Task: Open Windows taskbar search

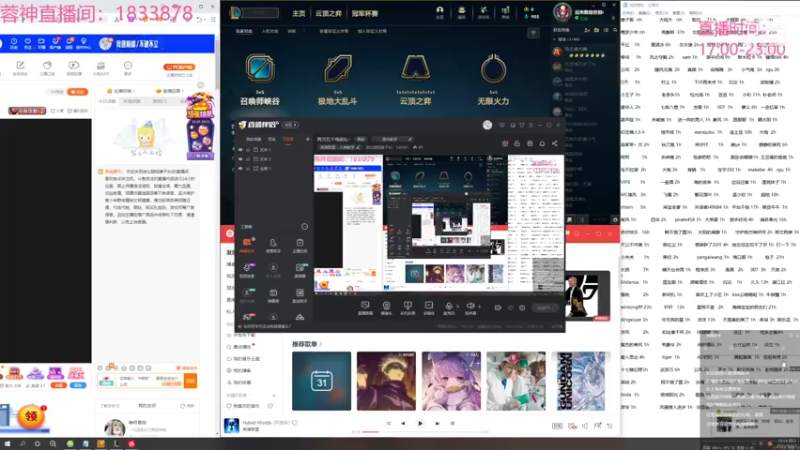Action: click(22, 444)
